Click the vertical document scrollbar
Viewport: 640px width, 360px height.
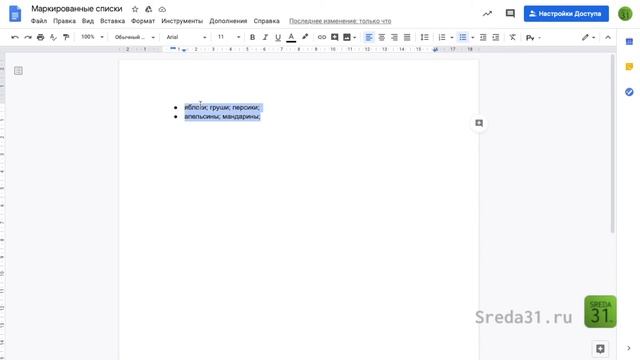[x=612, y=143]
